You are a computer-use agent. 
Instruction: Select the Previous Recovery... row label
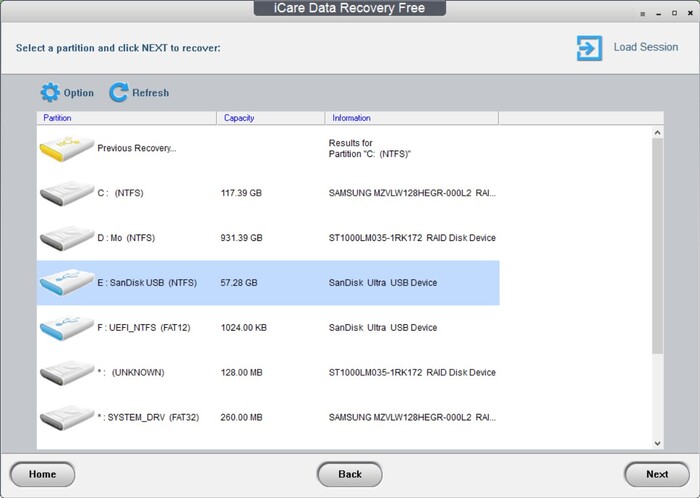click(137, 148)
